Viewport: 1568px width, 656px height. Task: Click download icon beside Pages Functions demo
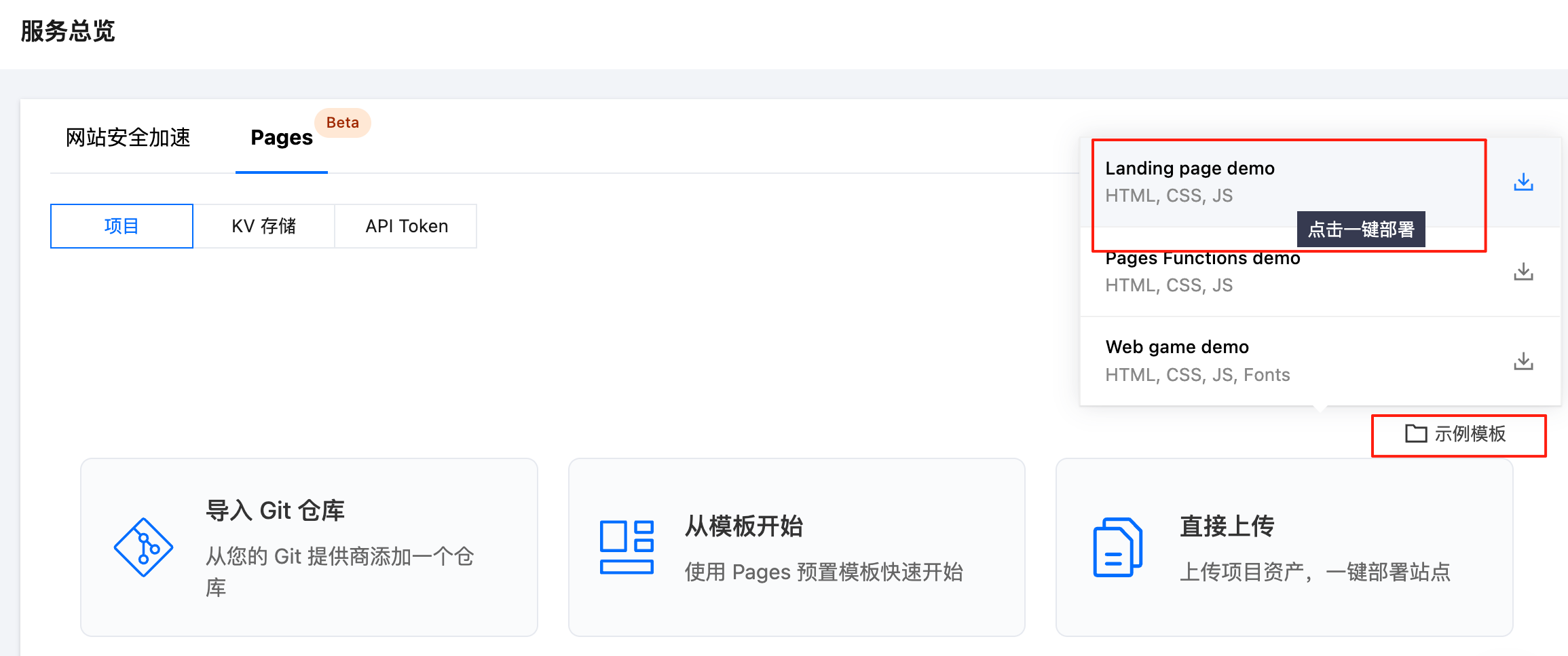pyautogui.click(x=1523, y=272)
